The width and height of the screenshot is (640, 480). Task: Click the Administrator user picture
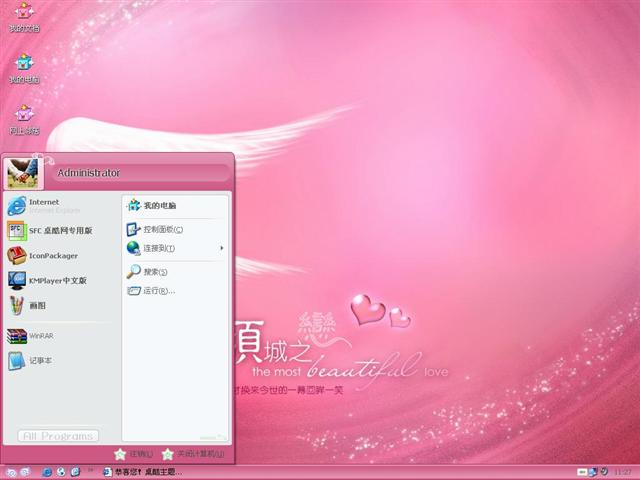coord(23,173)
